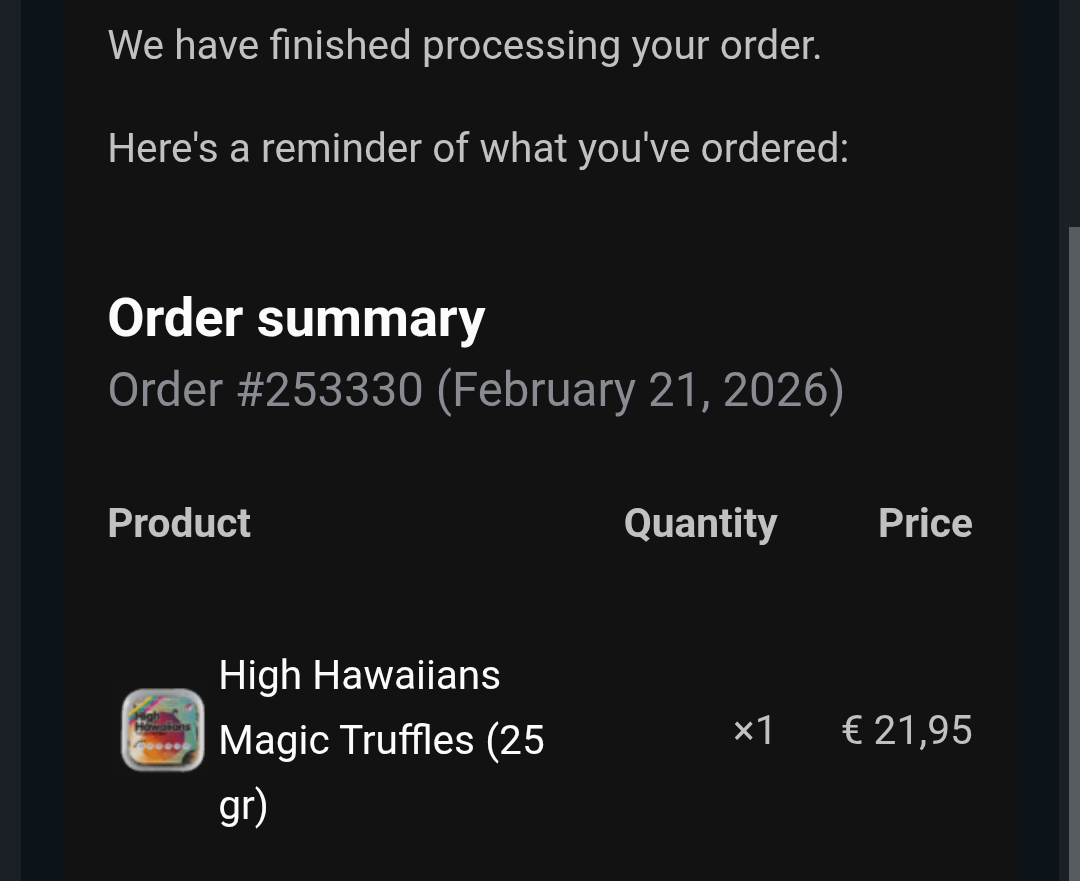Open the "High Hawaiians" product name line
Viewport: 1080px width, 881px height.
[x=359, y=675]
